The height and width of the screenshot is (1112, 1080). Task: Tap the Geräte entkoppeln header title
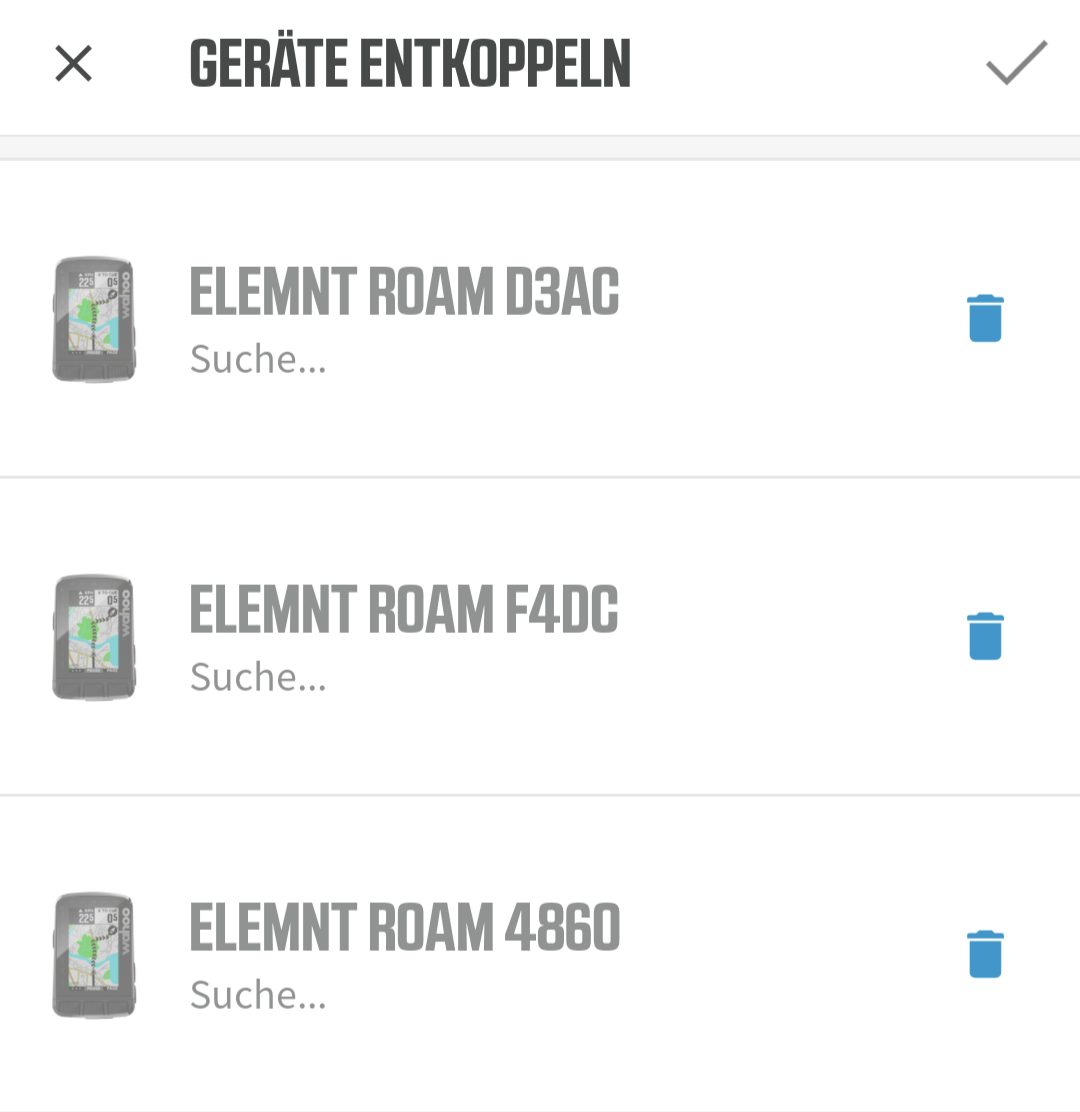pyautogui.click(x=410, y=65)
